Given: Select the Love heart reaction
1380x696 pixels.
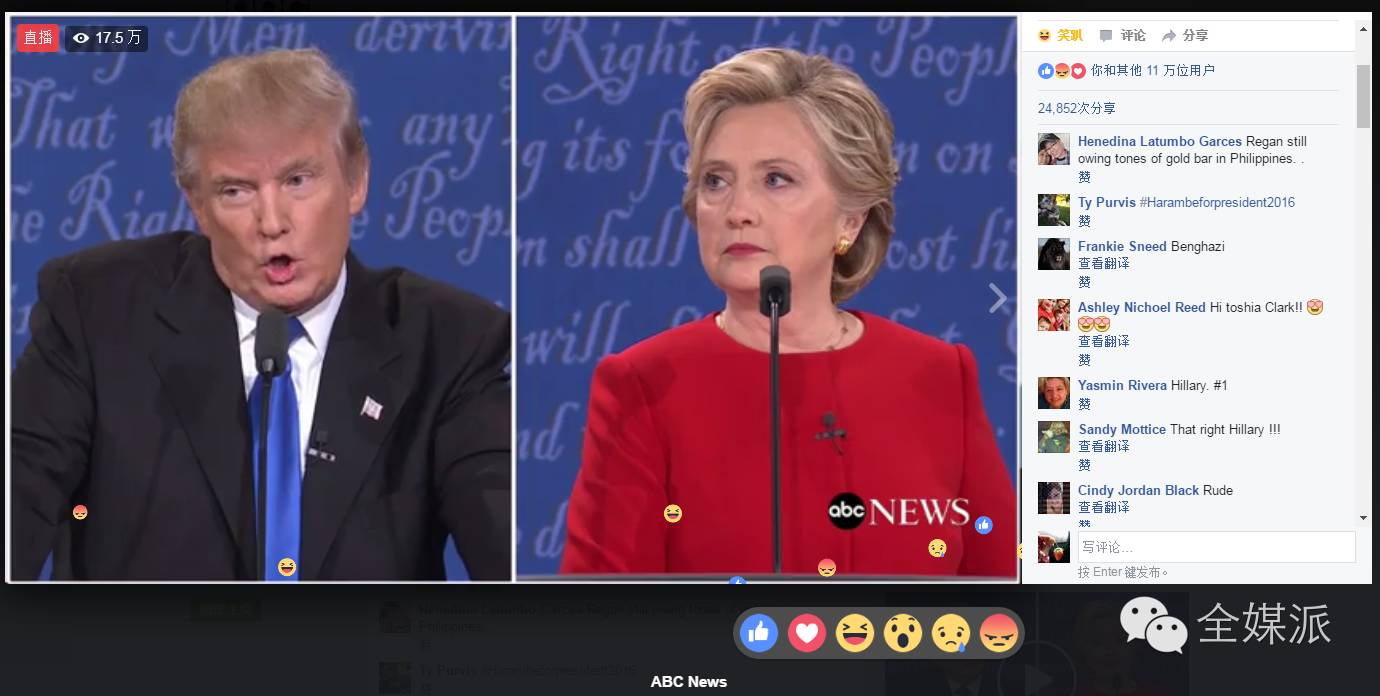Looking at the screenshot, I should click(807, 633).
